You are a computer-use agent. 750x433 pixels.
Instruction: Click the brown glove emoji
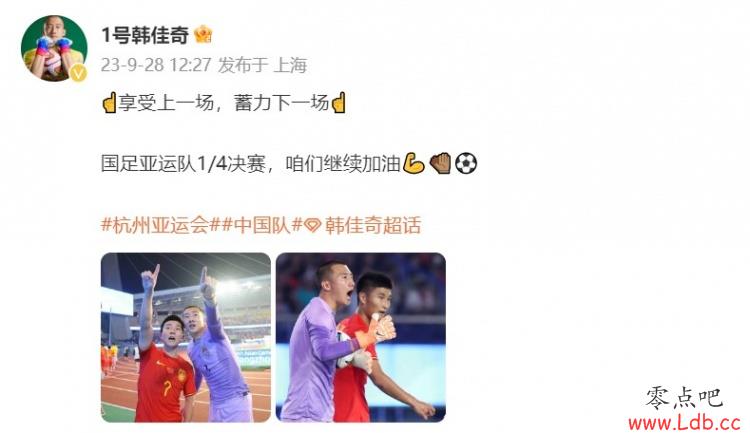click(440, 163)
